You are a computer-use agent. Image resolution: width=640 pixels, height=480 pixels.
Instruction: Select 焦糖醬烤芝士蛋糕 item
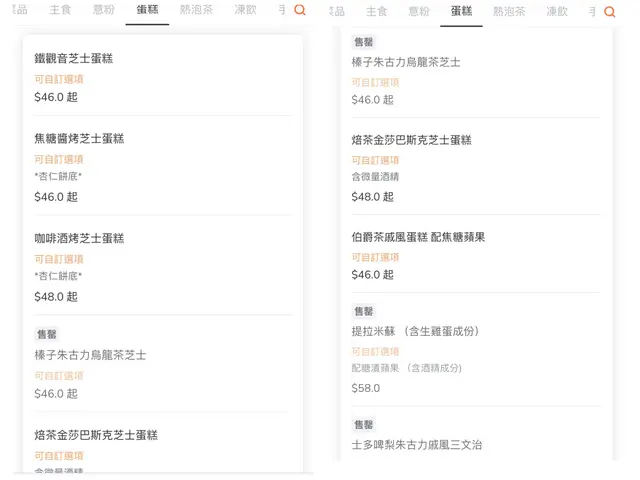click(x=79, y=139)
